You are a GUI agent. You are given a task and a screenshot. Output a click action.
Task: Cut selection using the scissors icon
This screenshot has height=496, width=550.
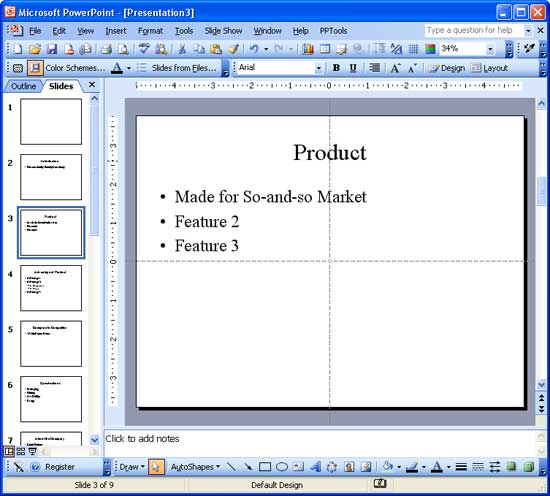(182, 49)
